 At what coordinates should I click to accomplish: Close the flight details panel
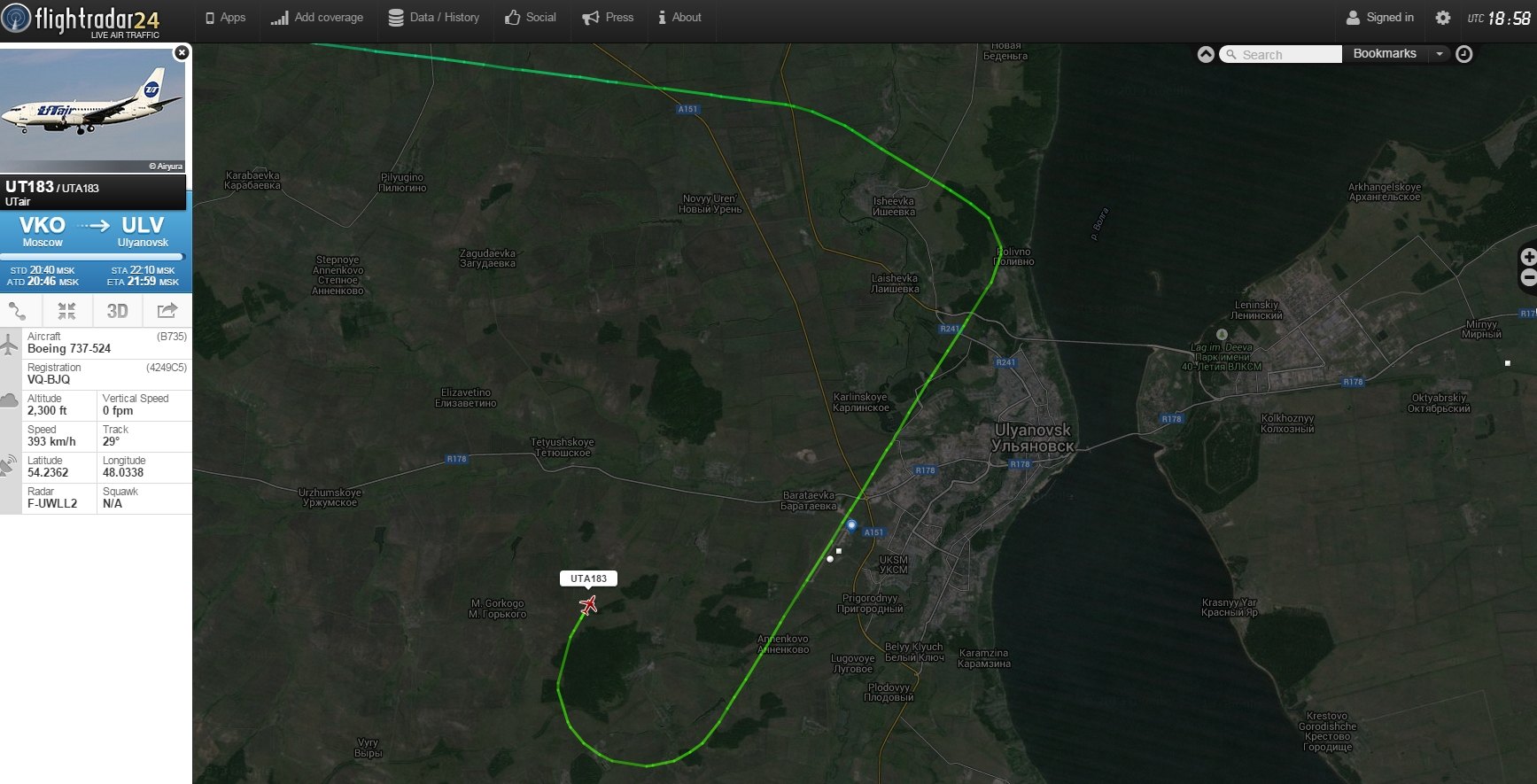[182, 53]
